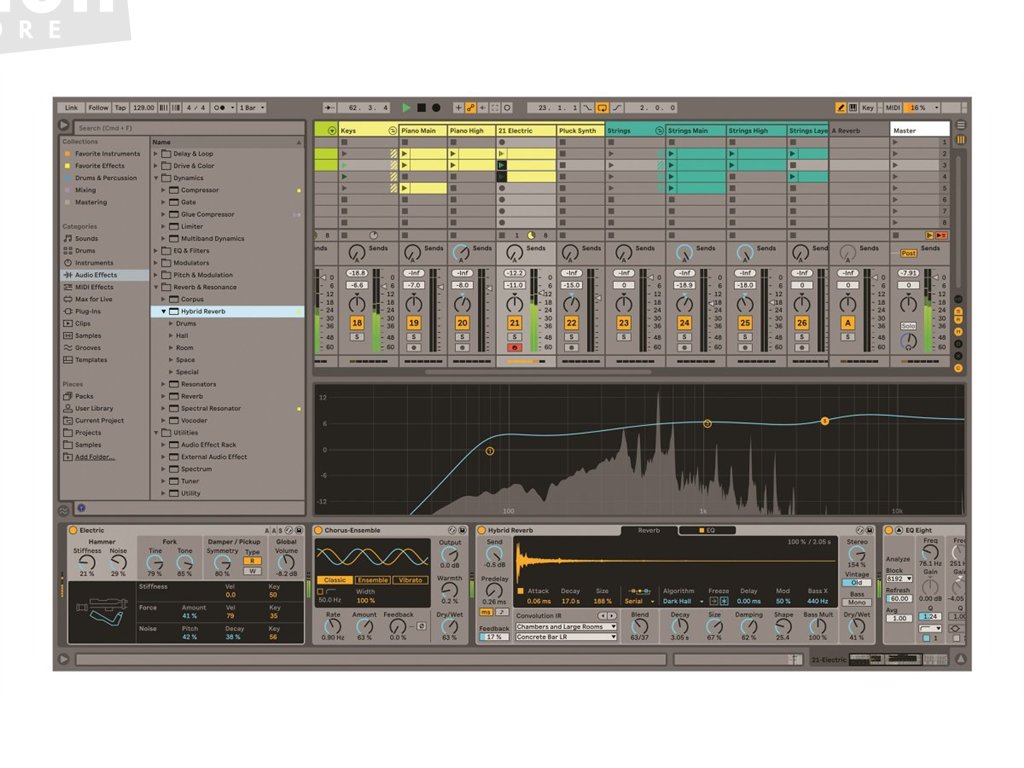Image resolution: width=1024 pixels, height=768 pixels.
Task: Click the Stop button in transport bar
Action: (x=421, y=107)
